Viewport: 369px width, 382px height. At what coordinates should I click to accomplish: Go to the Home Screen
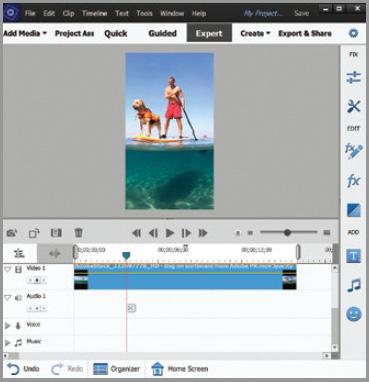[x=179, y=369]
